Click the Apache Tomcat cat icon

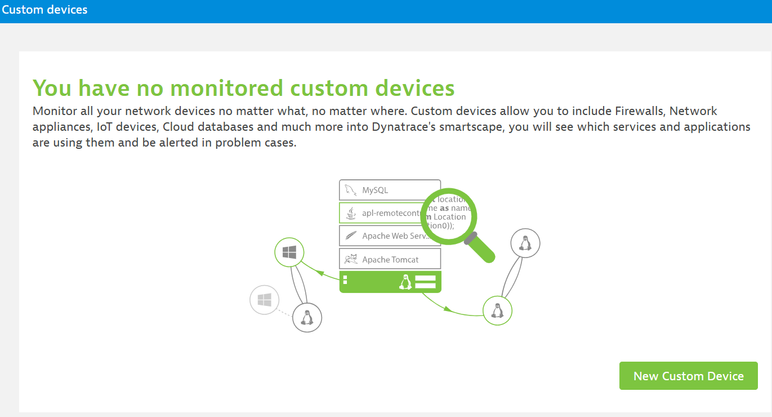[351, 259]
